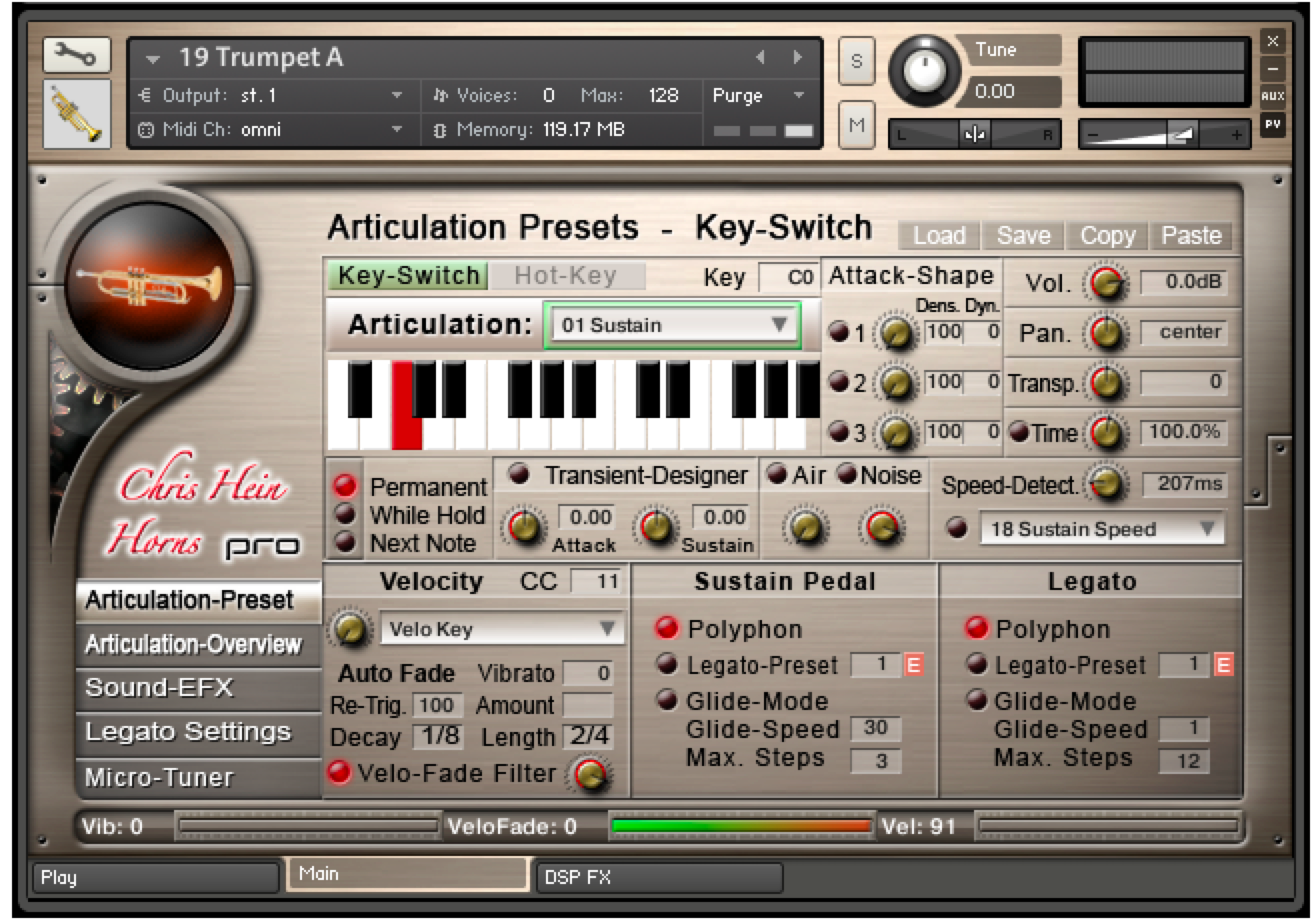The image size is (1312, 920).
Task: Expand the Velo Key dropdown
Action: [x=502, y=629]
